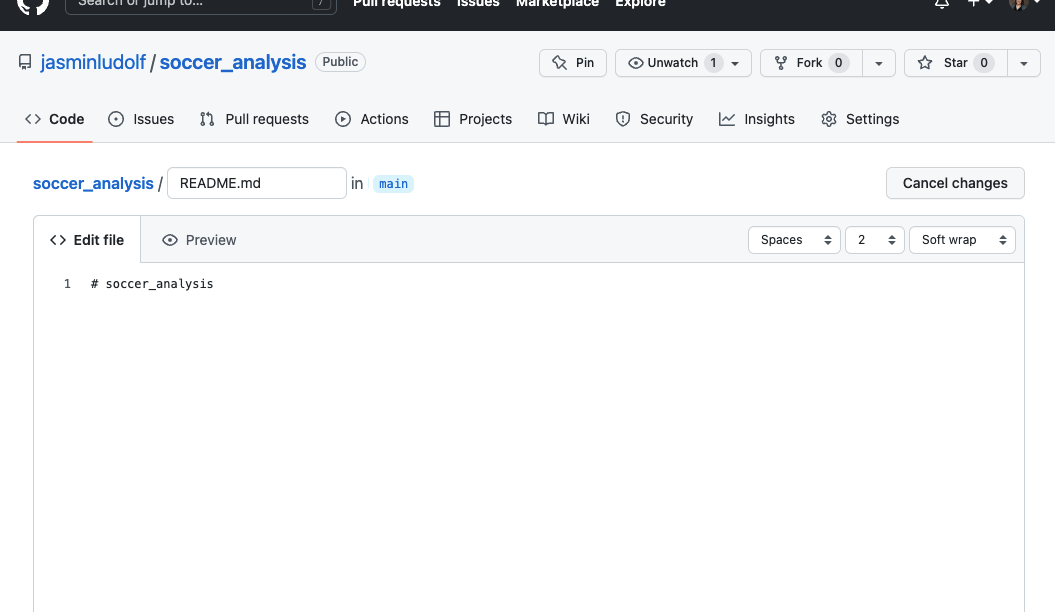Edit the README.md filename field
The height and width of the screenshot is (612, 1055).
click(256, 183)
